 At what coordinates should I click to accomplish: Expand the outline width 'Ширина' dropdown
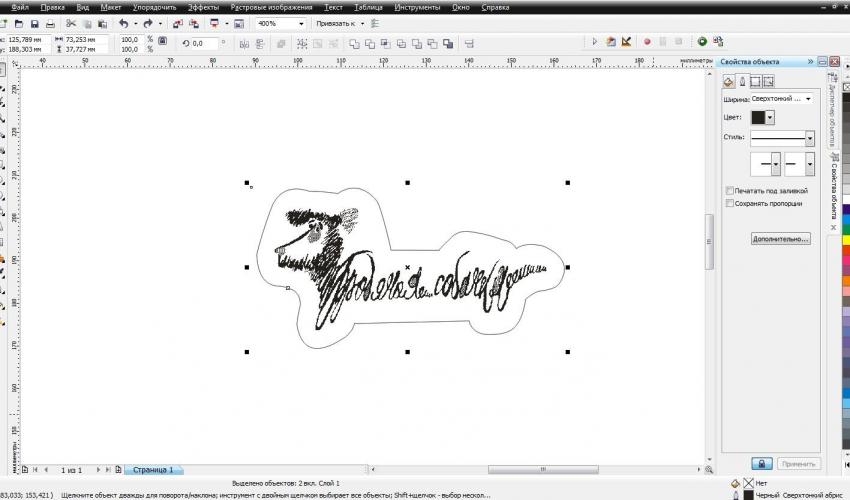[808, 99]
